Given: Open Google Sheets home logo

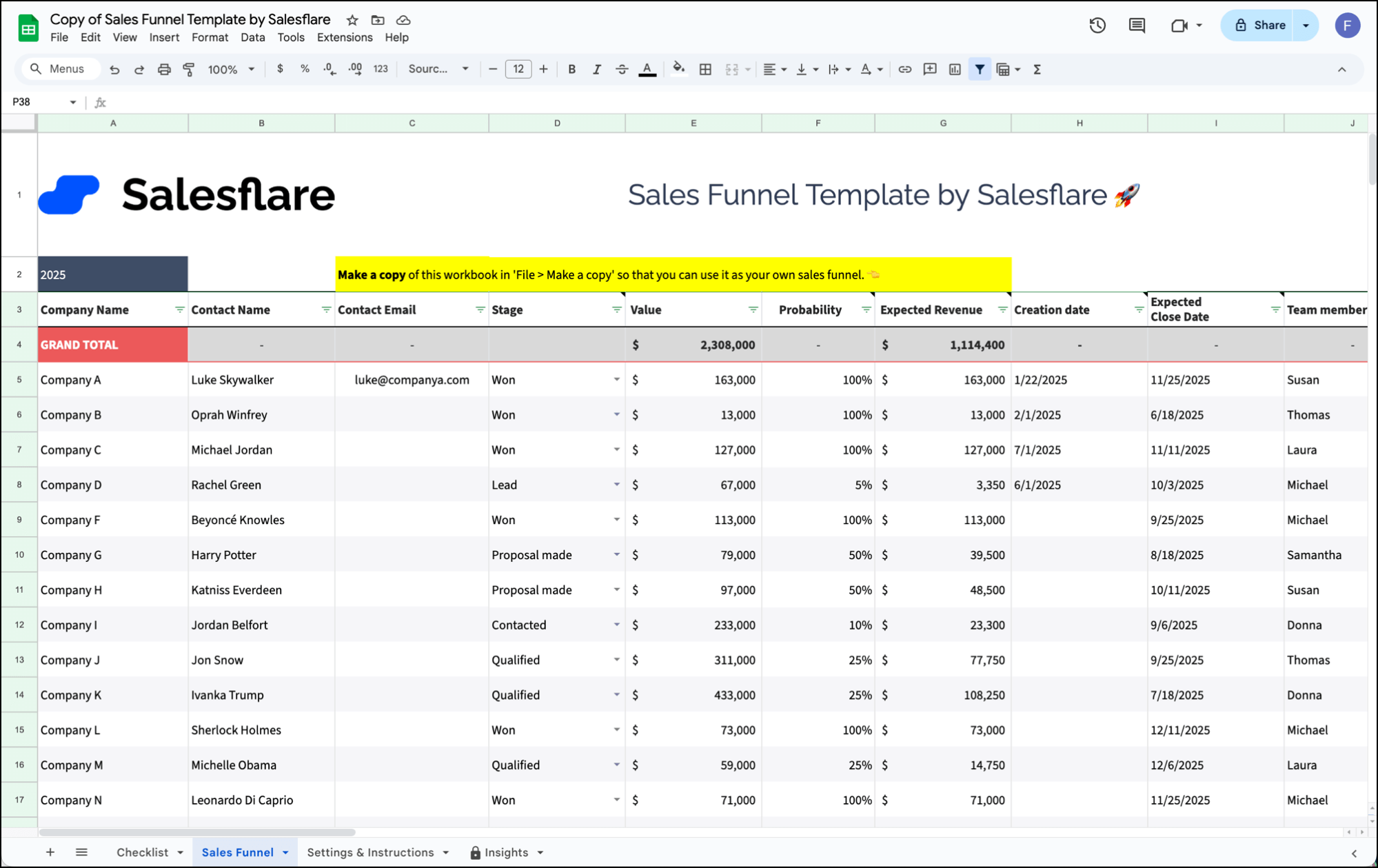Looking at the screenshot, I should pos(28,28).
